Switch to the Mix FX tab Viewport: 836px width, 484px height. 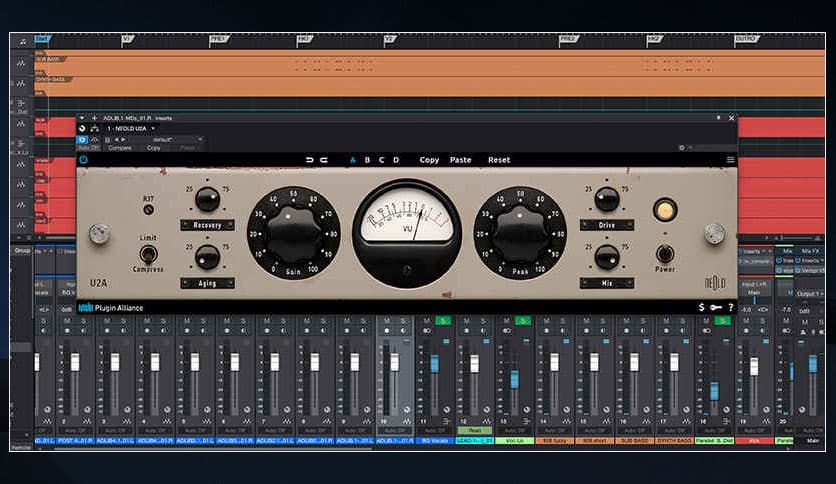click(x=809, y=251)
